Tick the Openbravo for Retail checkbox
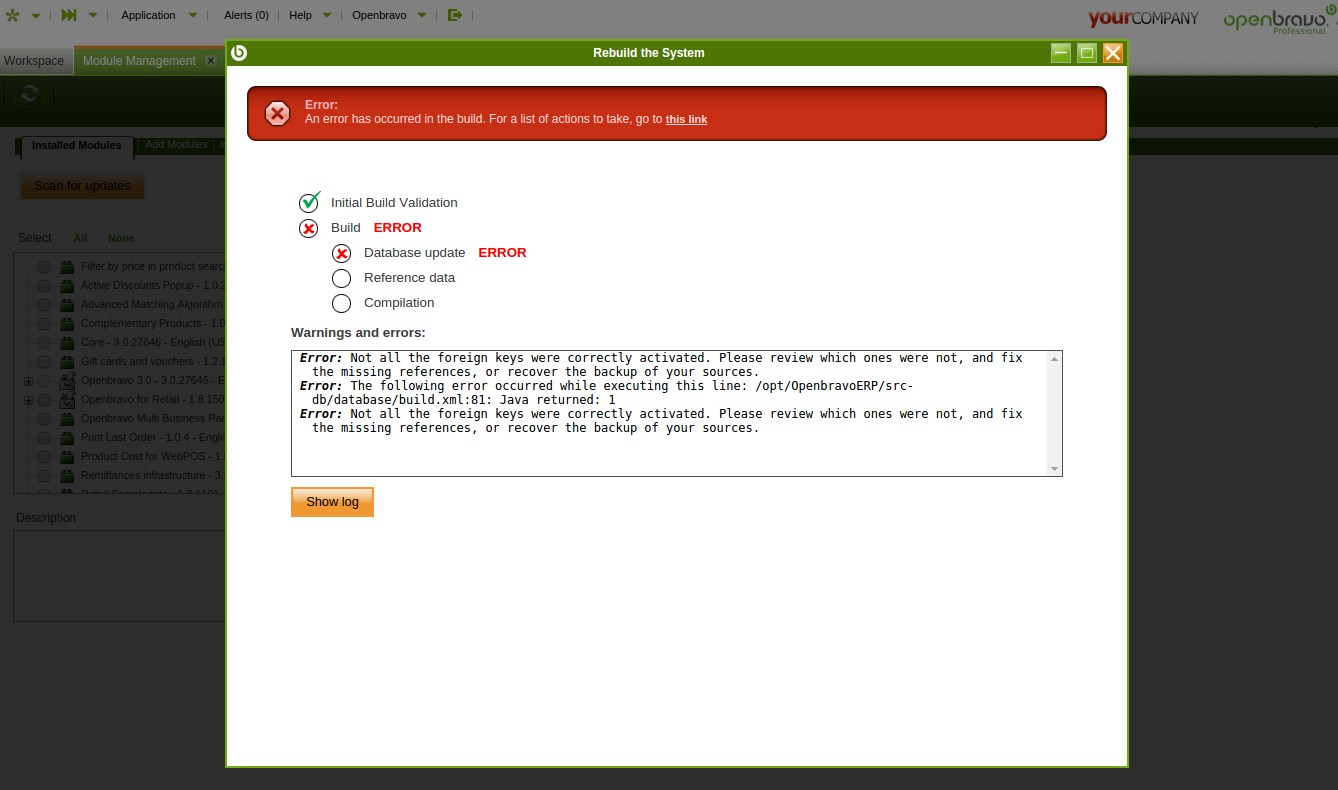This screenshot has width=1338, height=790. pos(44,400)
